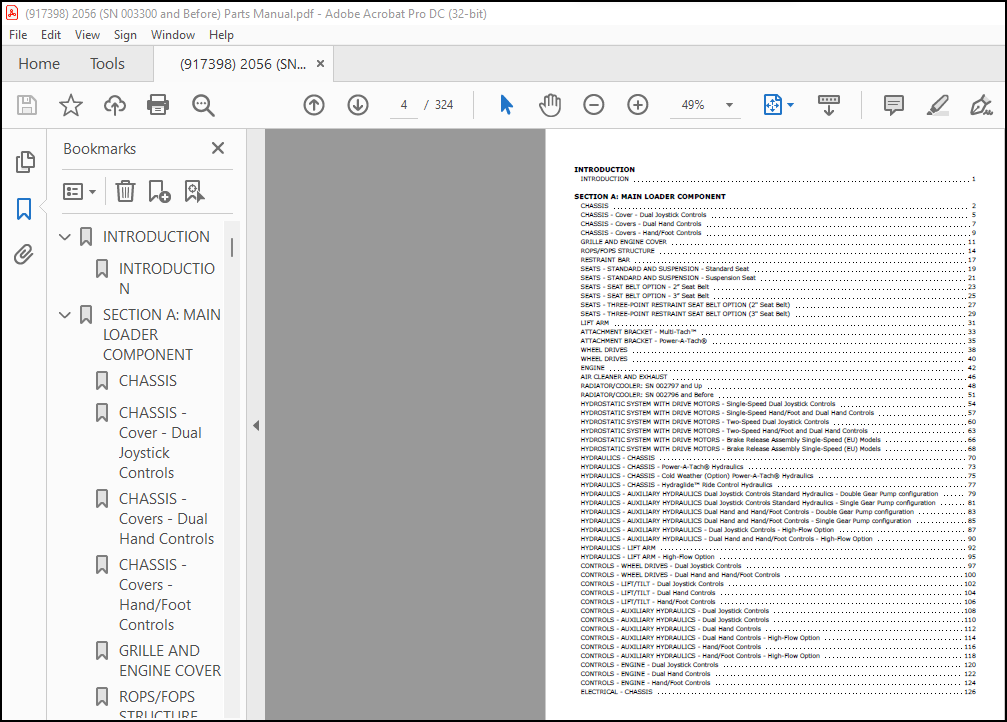Collapse the navigation pane with the triangle arrow
Viewport: 1007px width, 722px height.
coord(256,425)
